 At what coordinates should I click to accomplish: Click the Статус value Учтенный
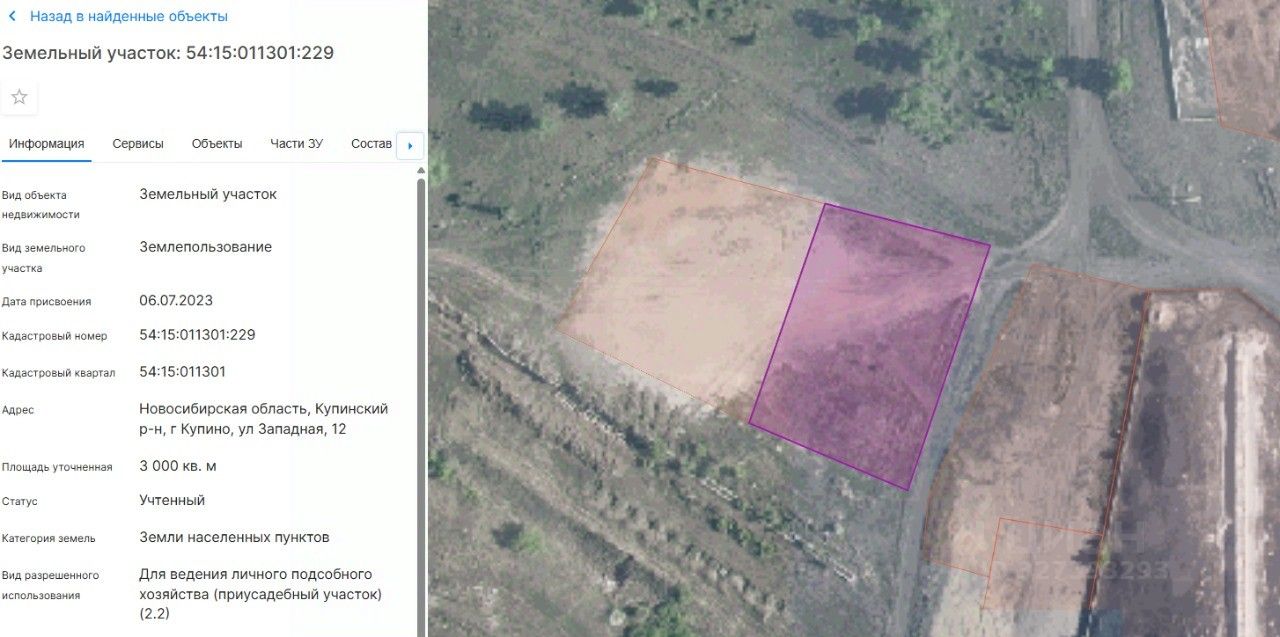172,500
